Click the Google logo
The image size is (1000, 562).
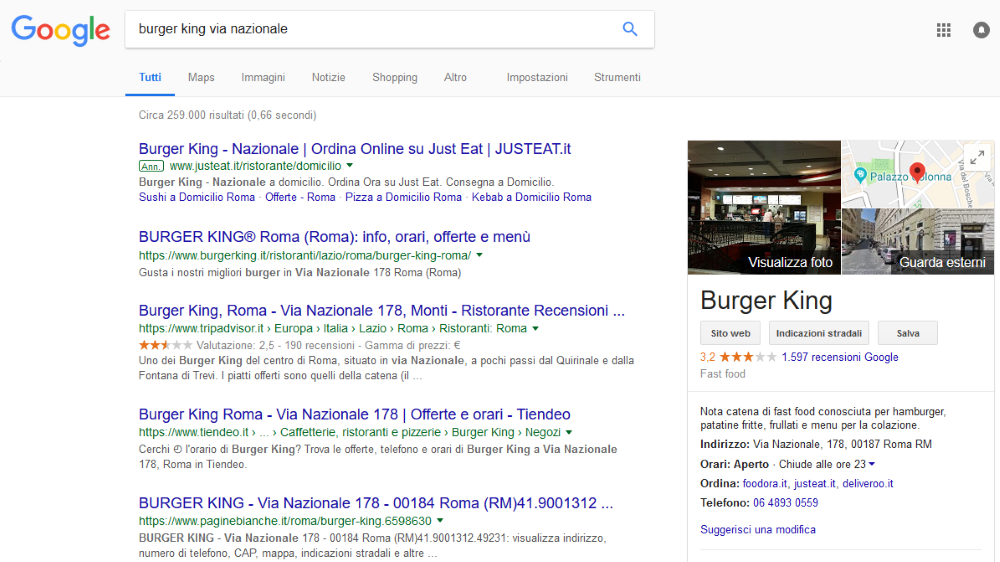[61, 31]
